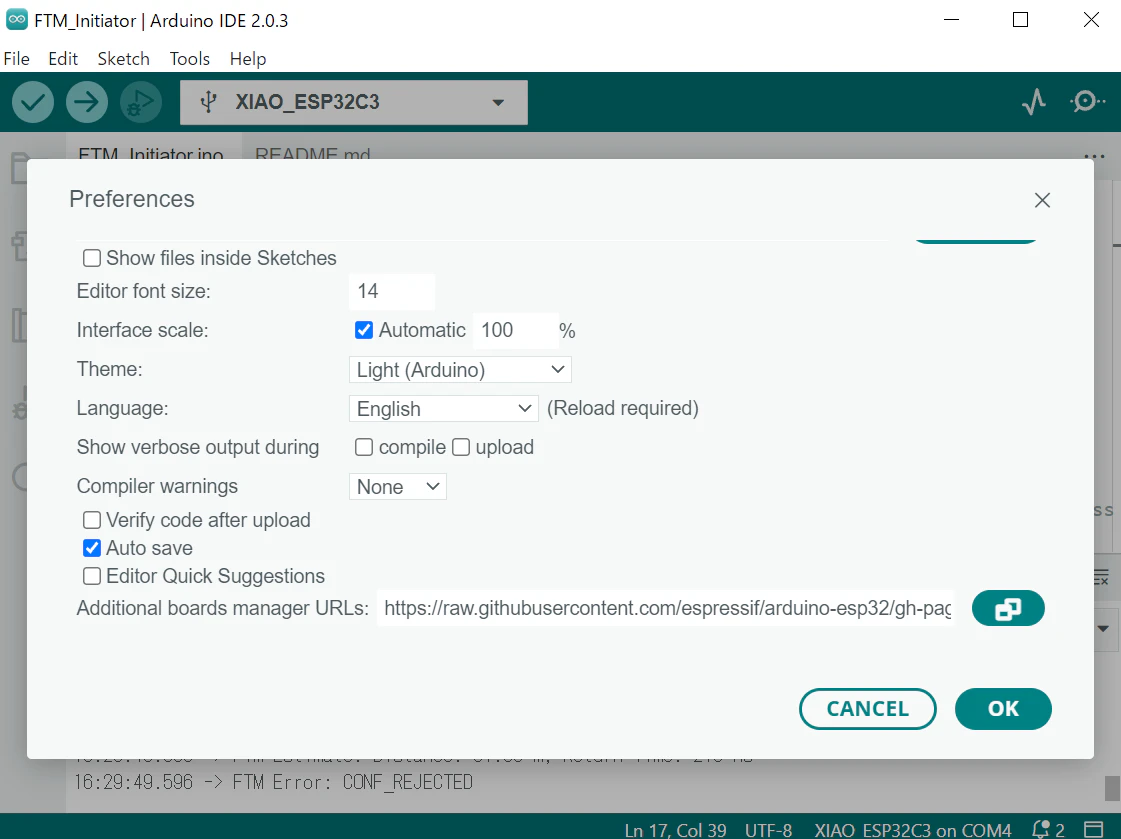Click the editor tab overflow ellipsis icon
The width and height of the screenshot is (1121, 839).
pyautogui.click(x=1094, y=155)
